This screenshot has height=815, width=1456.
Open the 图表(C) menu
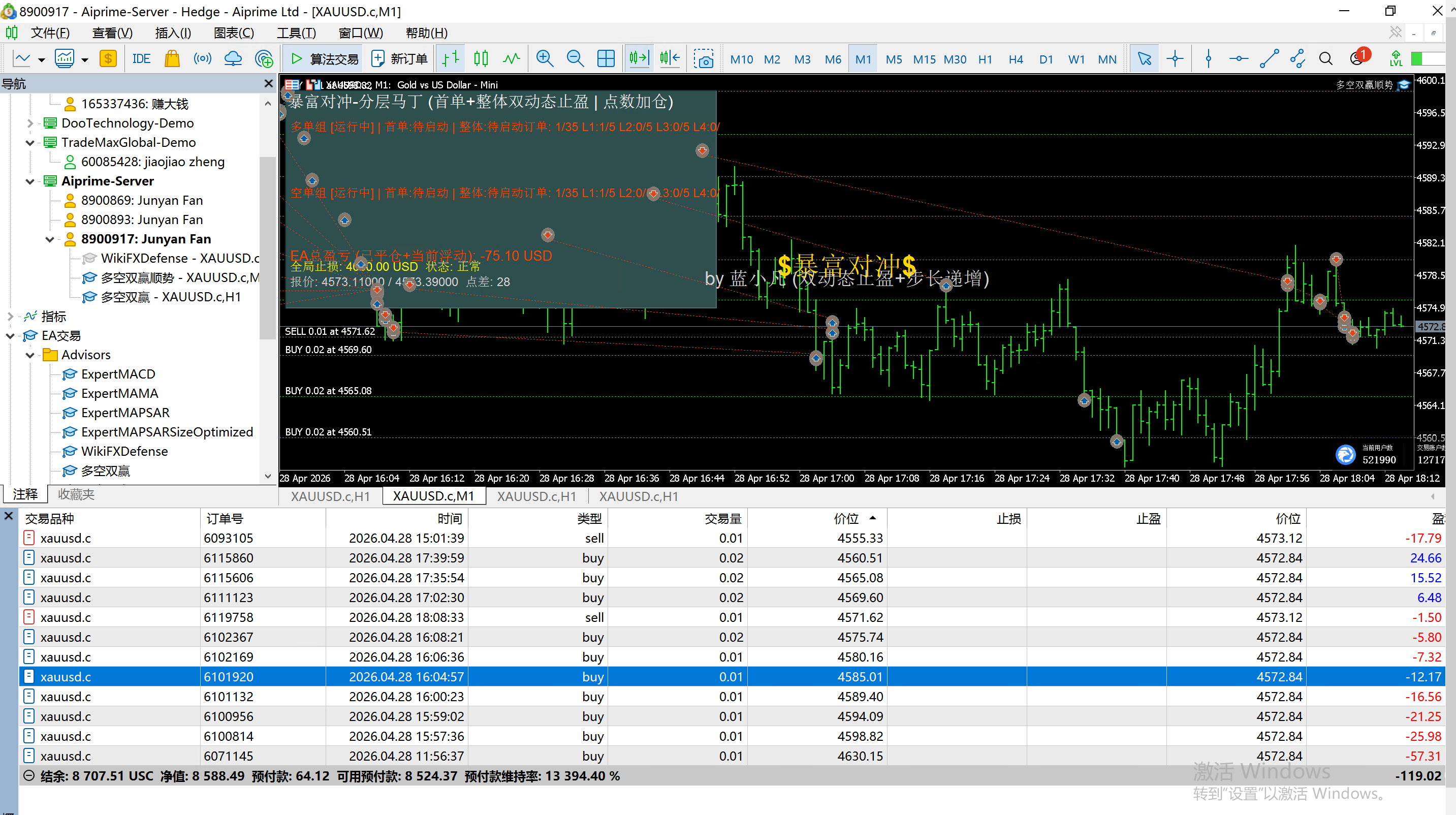coord(233,33)
